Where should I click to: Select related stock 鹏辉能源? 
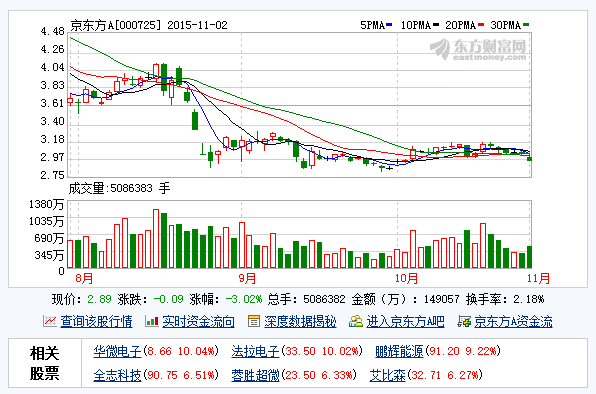[399, 351]
